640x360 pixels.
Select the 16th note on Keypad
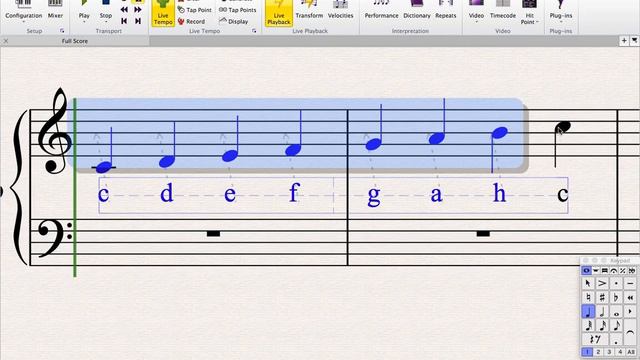point(602,325)
